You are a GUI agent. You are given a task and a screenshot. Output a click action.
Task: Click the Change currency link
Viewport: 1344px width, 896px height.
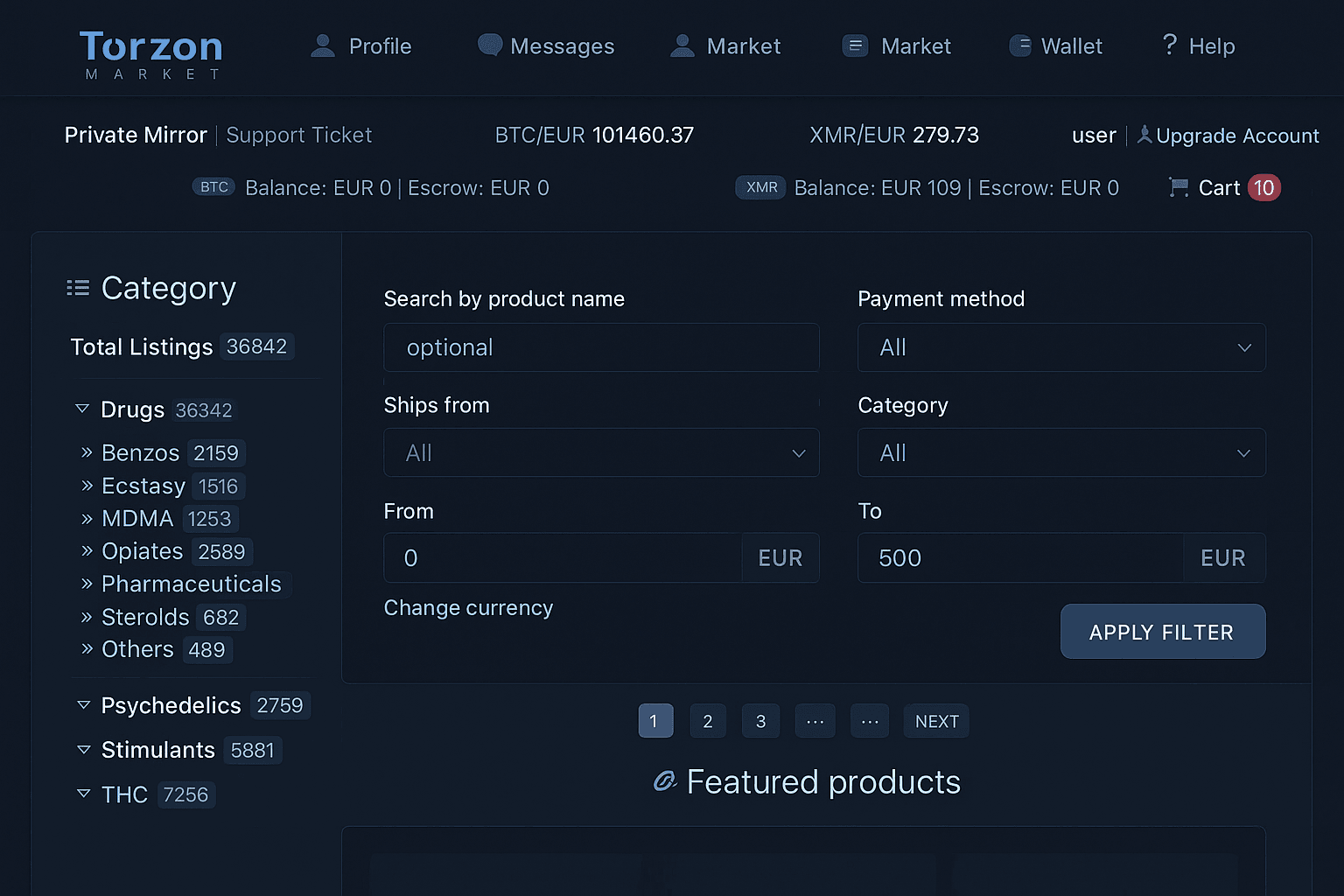468,607
